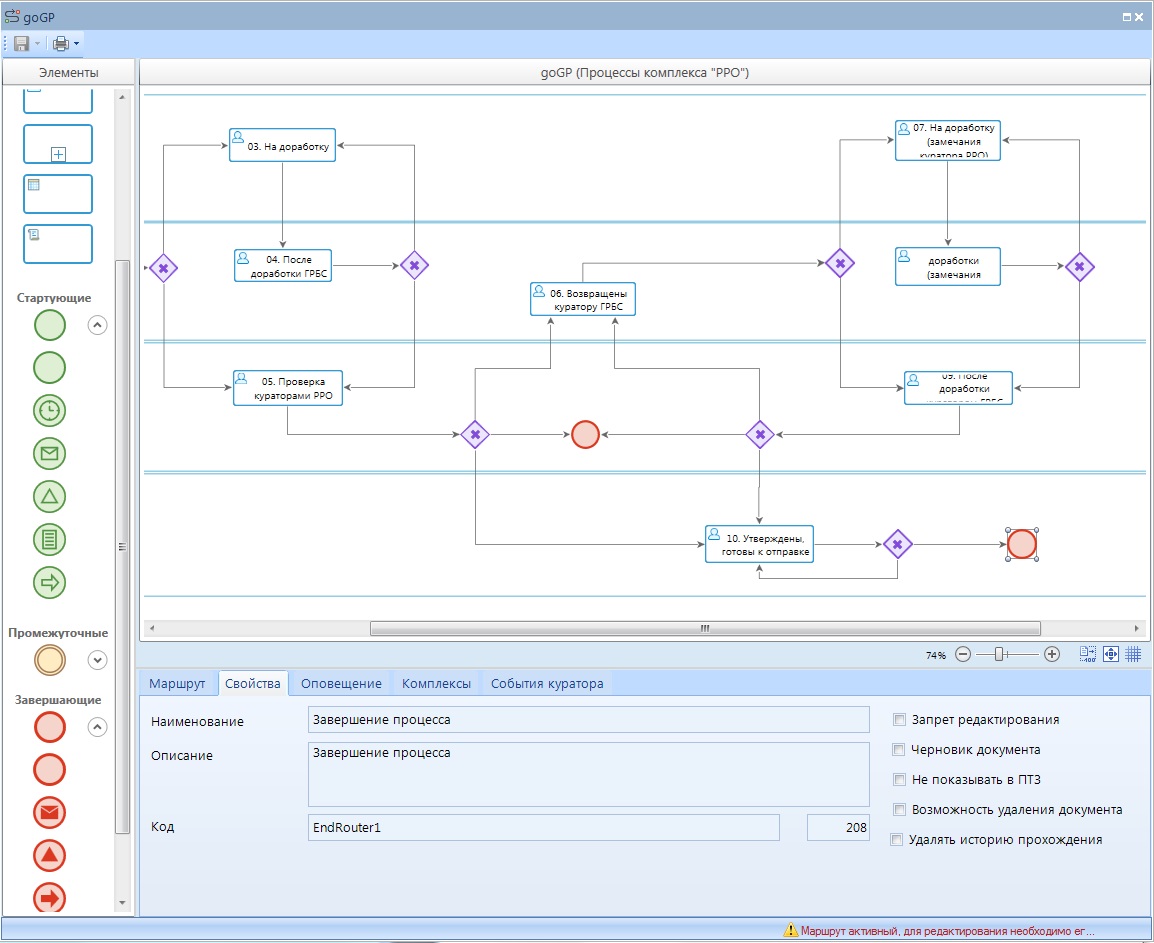
Task: Check the Черновик документа checkbox
Action: tap(900, 750)
